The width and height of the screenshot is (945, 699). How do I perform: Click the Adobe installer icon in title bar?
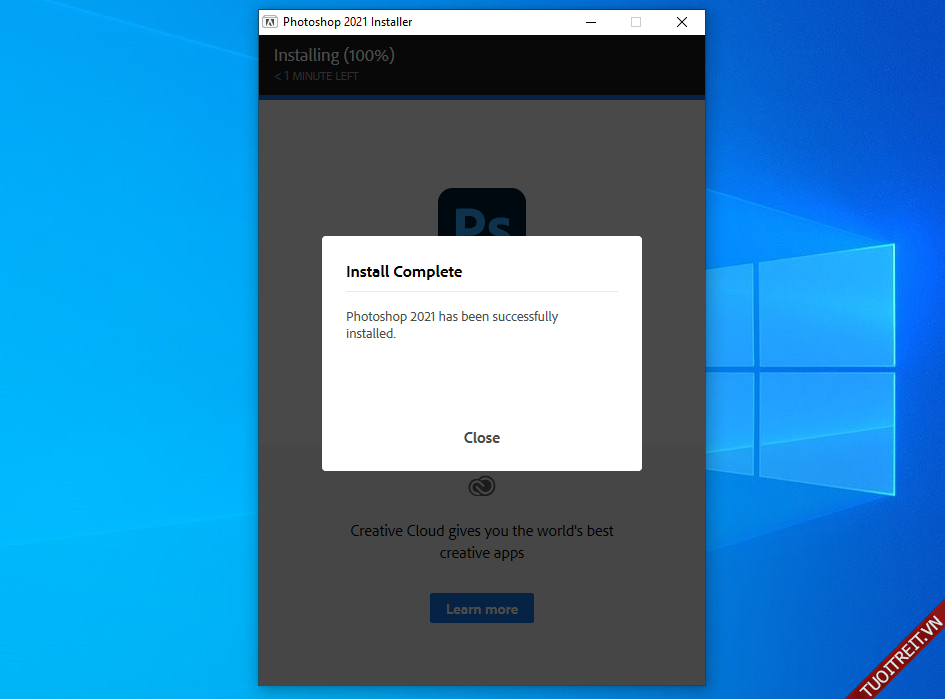point(270,22)
